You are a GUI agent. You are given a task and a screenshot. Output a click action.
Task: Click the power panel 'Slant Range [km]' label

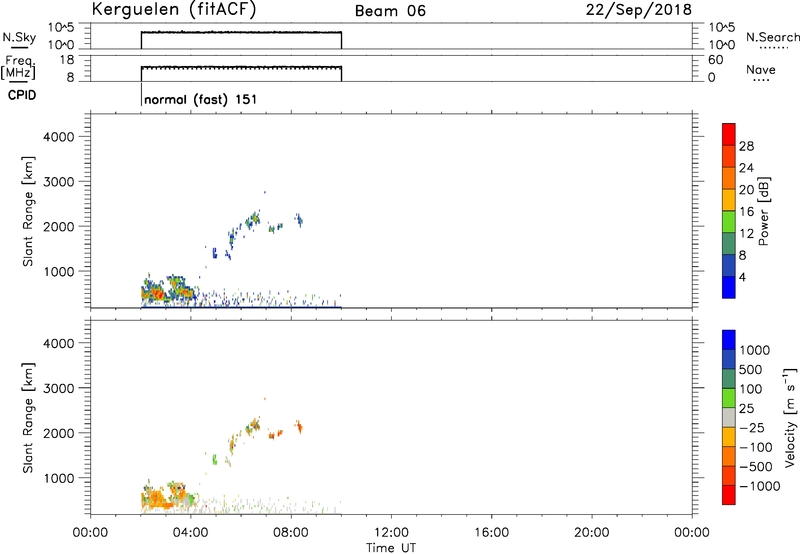click(28, 211)
